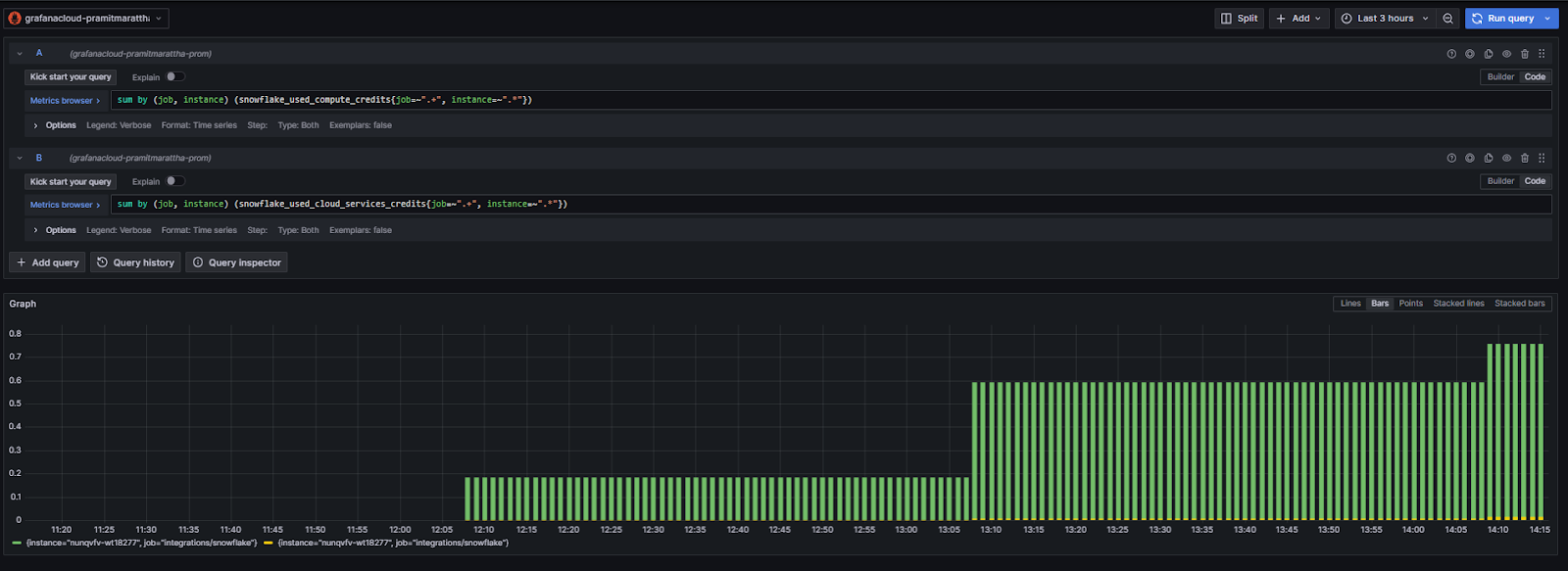Select the Lines graph style

1350,304
